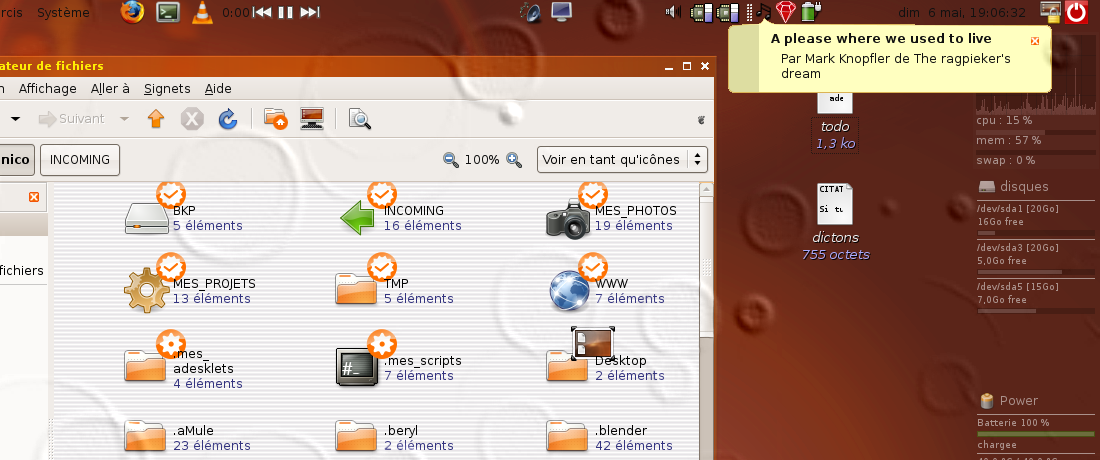Open VLC media player from the panel
The image size is (1100, 460).
coord(202,12)
